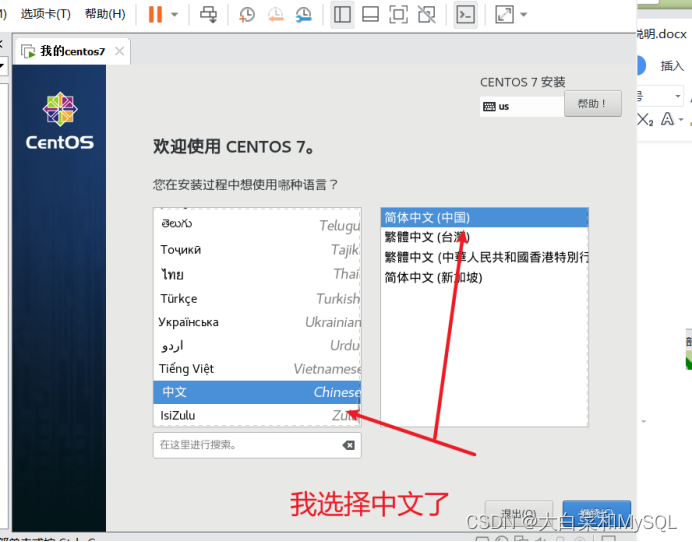692x542 pixels.
Task: Take a snapshot of the VM
Action: pyautogui.click(x=247, y=14)
